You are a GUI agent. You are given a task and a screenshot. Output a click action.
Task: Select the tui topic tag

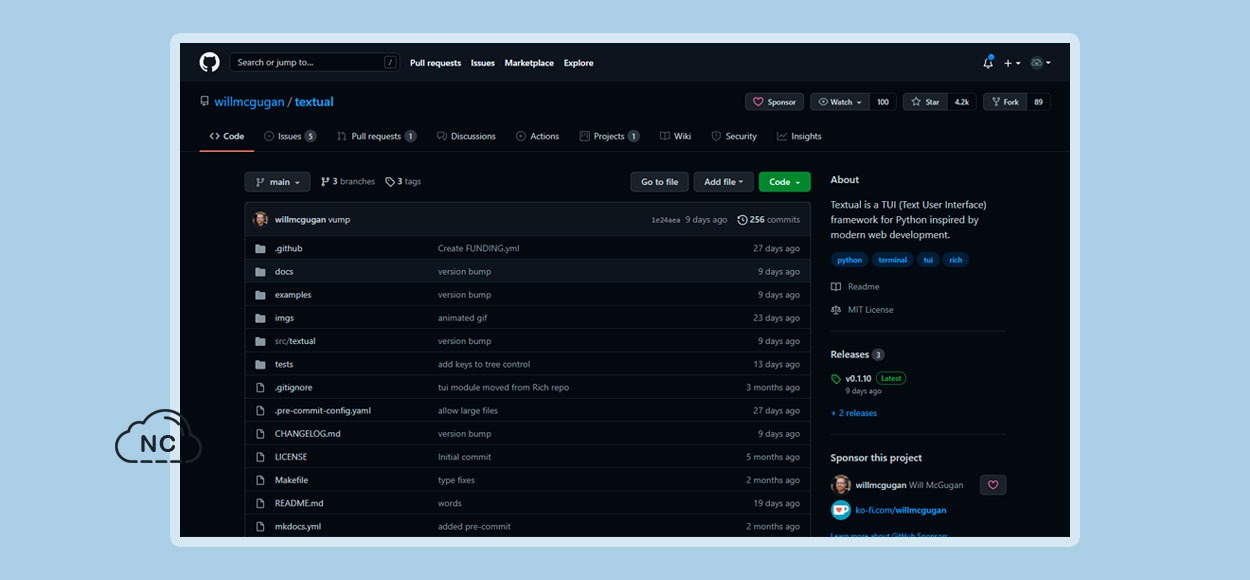click(928, 260)
